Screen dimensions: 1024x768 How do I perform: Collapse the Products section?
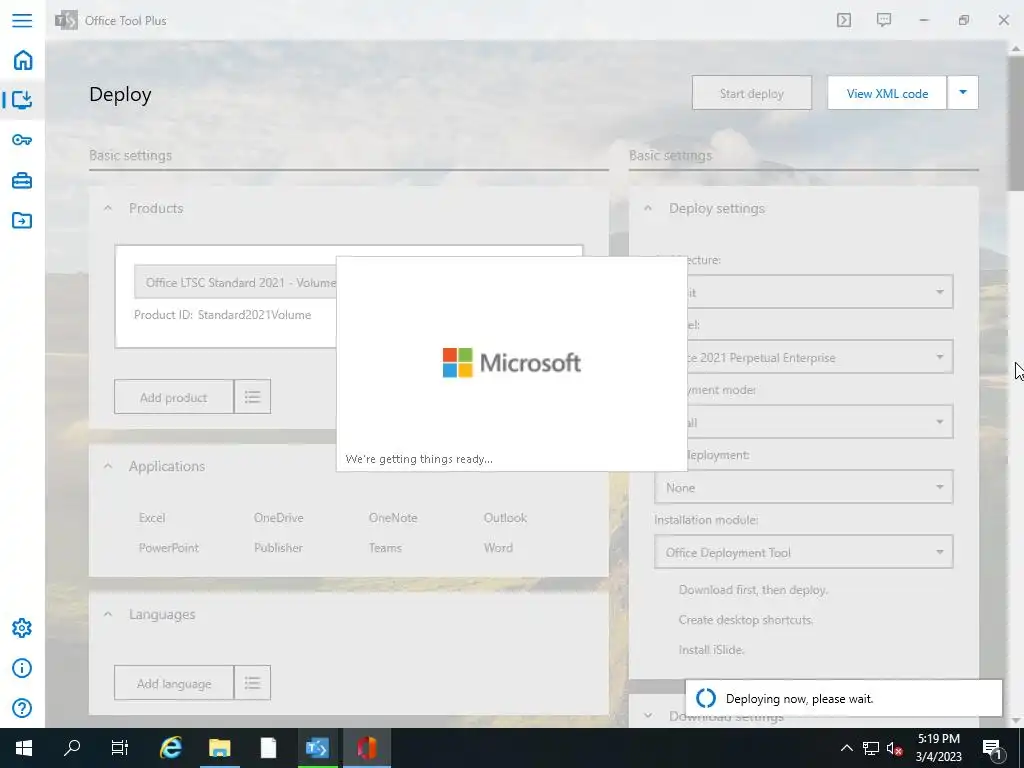click(x=108, y=208)
